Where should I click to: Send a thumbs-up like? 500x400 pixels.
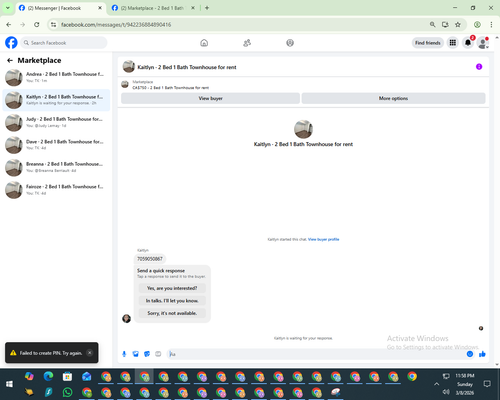pos(482,354)
